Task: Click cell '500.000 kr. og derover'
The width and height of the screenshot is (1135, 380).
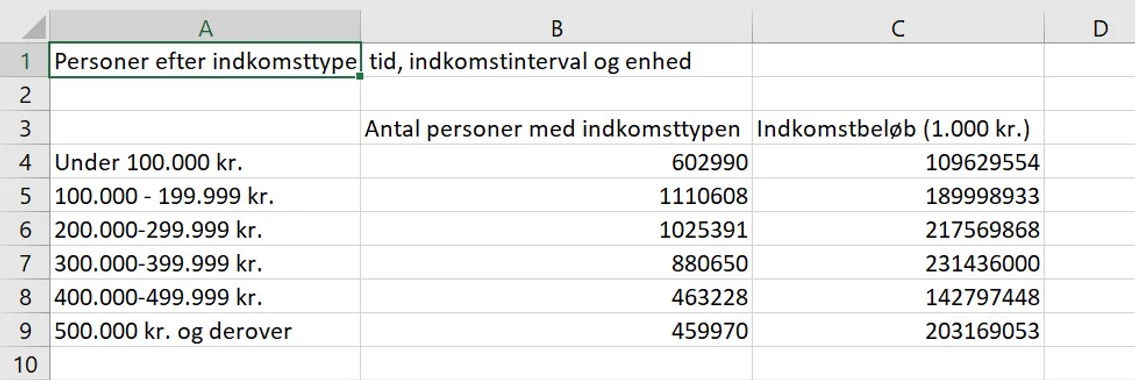Action: [x=206, y=330]
